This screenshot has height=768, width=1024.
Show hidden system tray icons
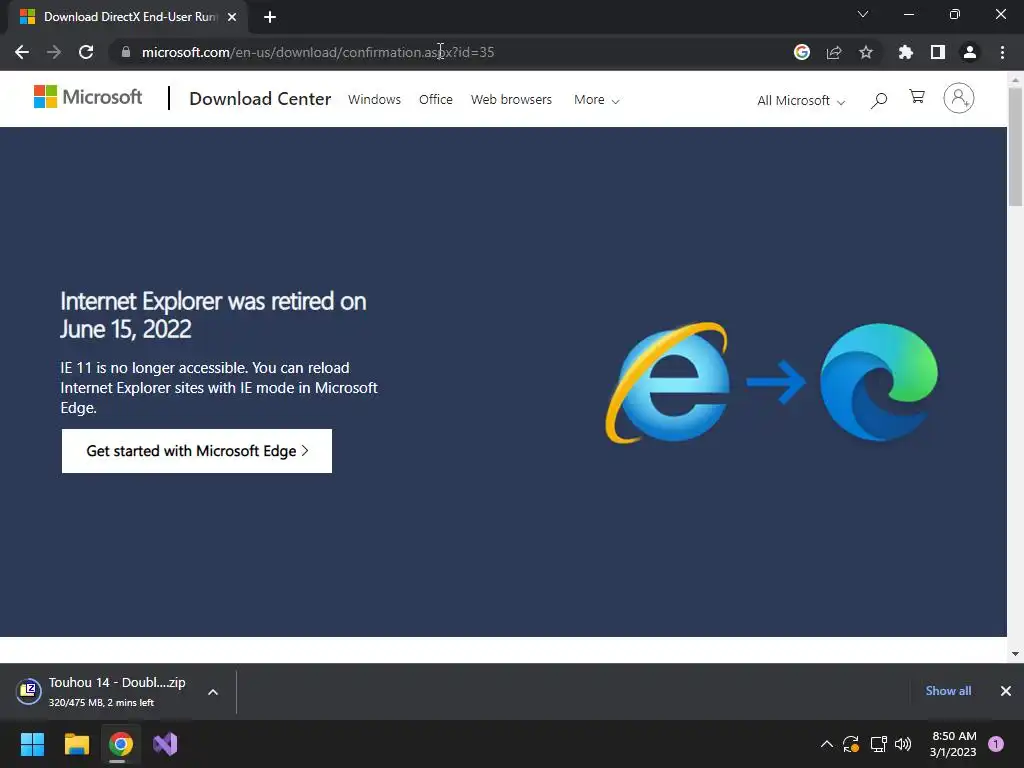(x=827, y=744)
